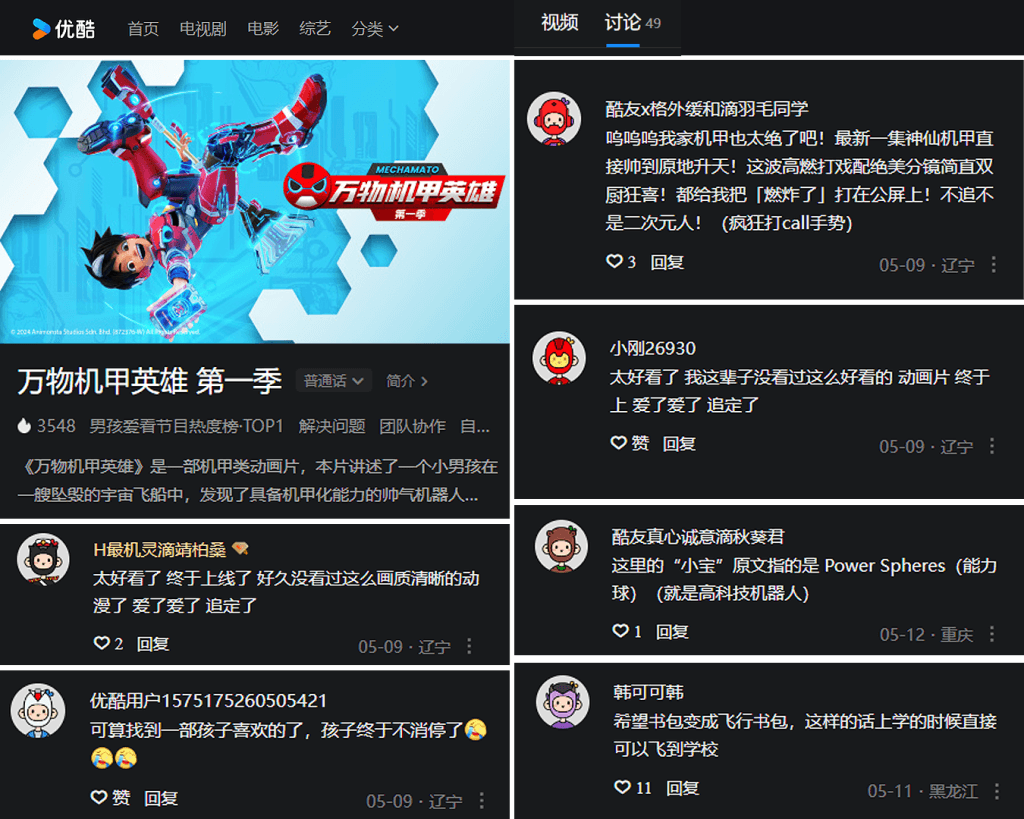This screenshot has height=819, width=1024.
Task: Click the flame popularity icon beside 3548
Action: pyautogui.click(x=24, y=426)
